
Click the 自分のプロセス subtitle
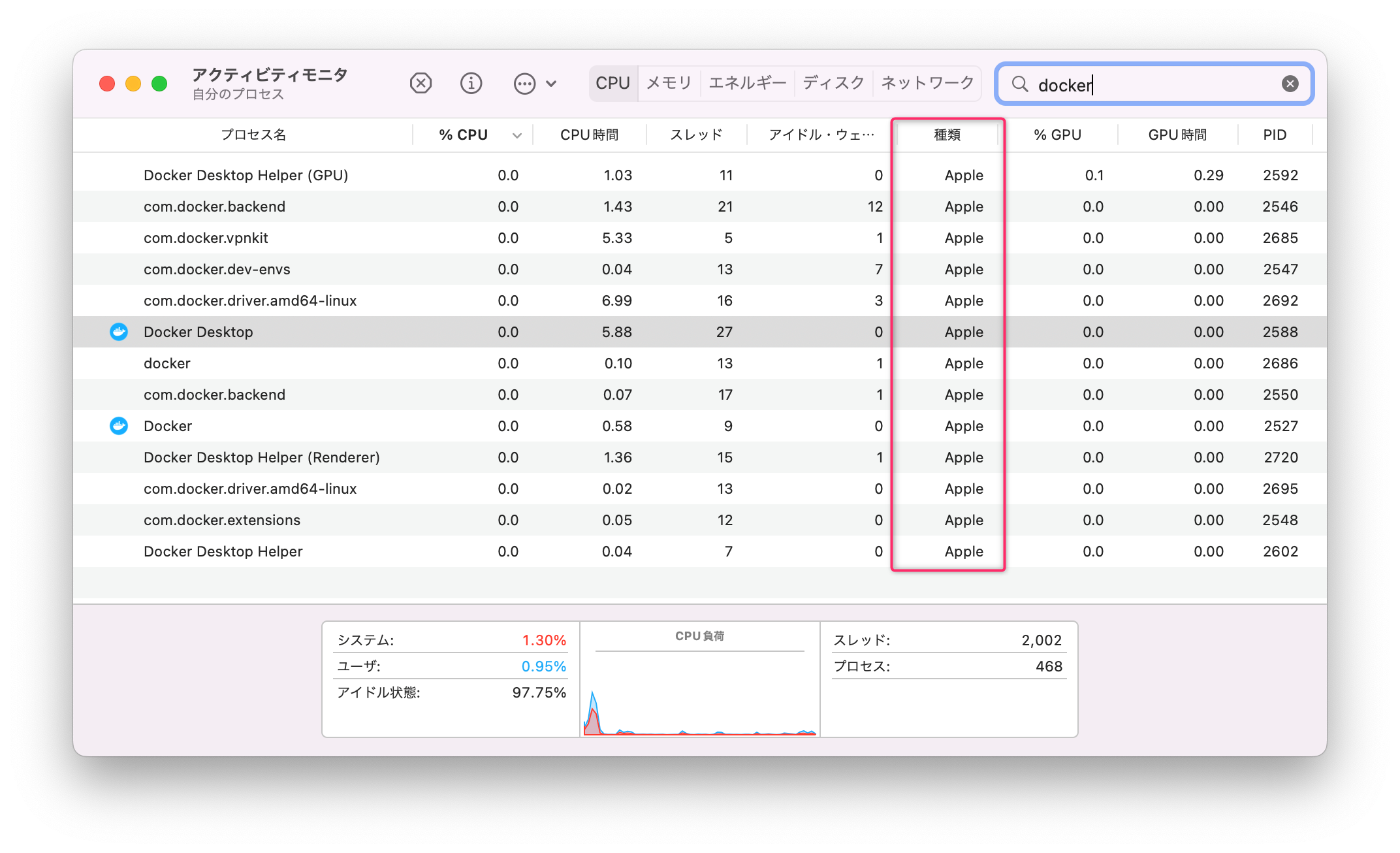coord(238,94)
